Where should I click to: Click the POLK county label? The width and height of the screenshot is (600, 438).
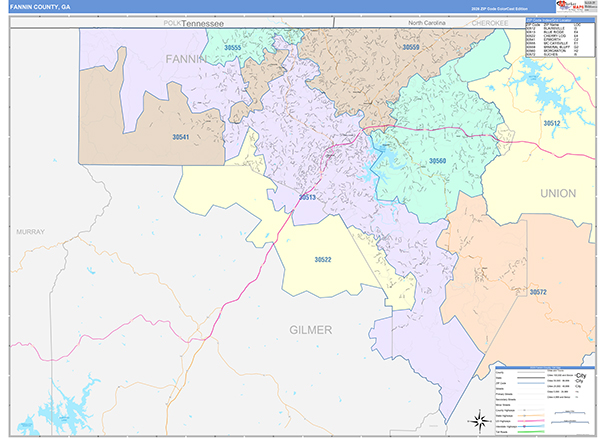point(172,23)
